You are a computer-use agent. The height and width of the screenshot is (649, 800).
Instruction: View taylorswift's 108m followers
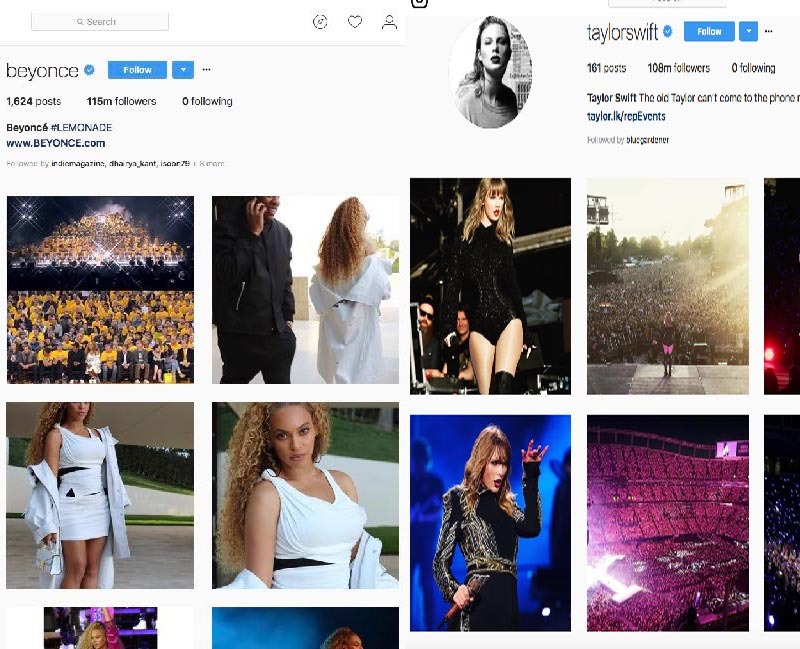[679, 68]
